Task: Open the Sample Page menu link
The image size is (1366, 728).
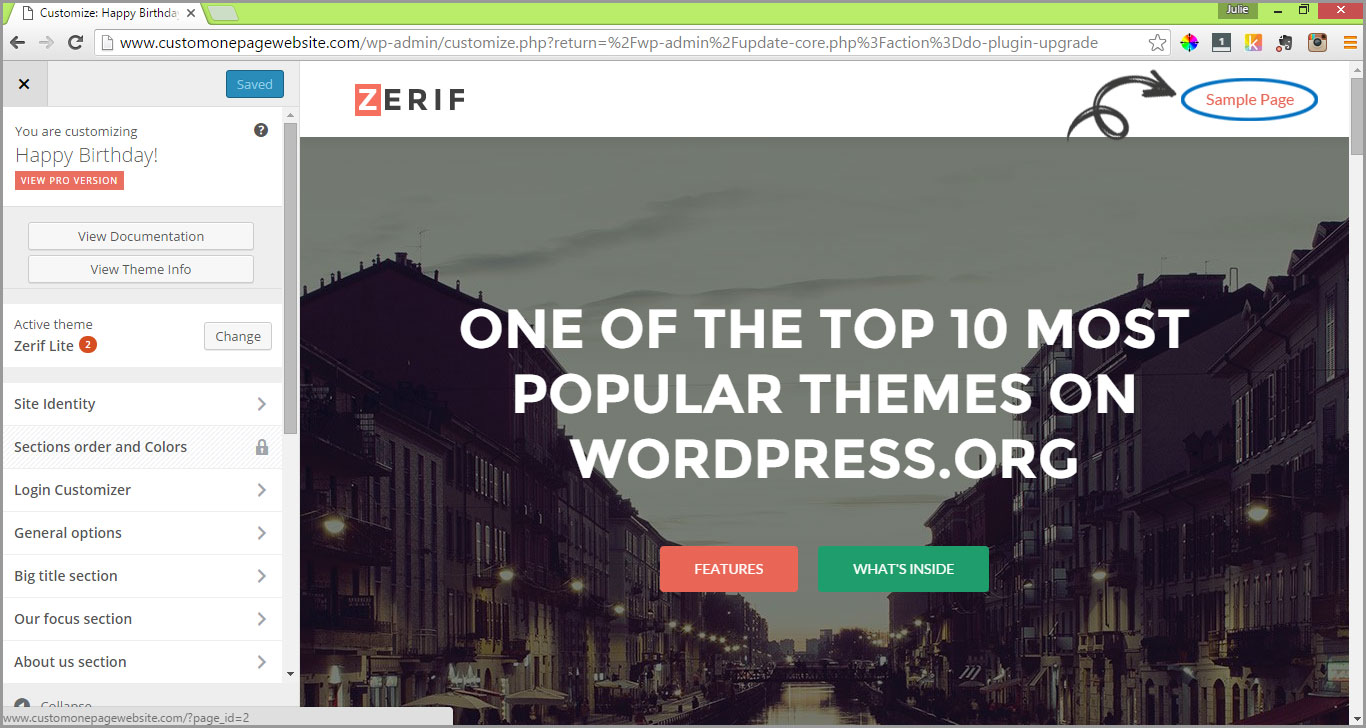Action: coord(1250,99)
